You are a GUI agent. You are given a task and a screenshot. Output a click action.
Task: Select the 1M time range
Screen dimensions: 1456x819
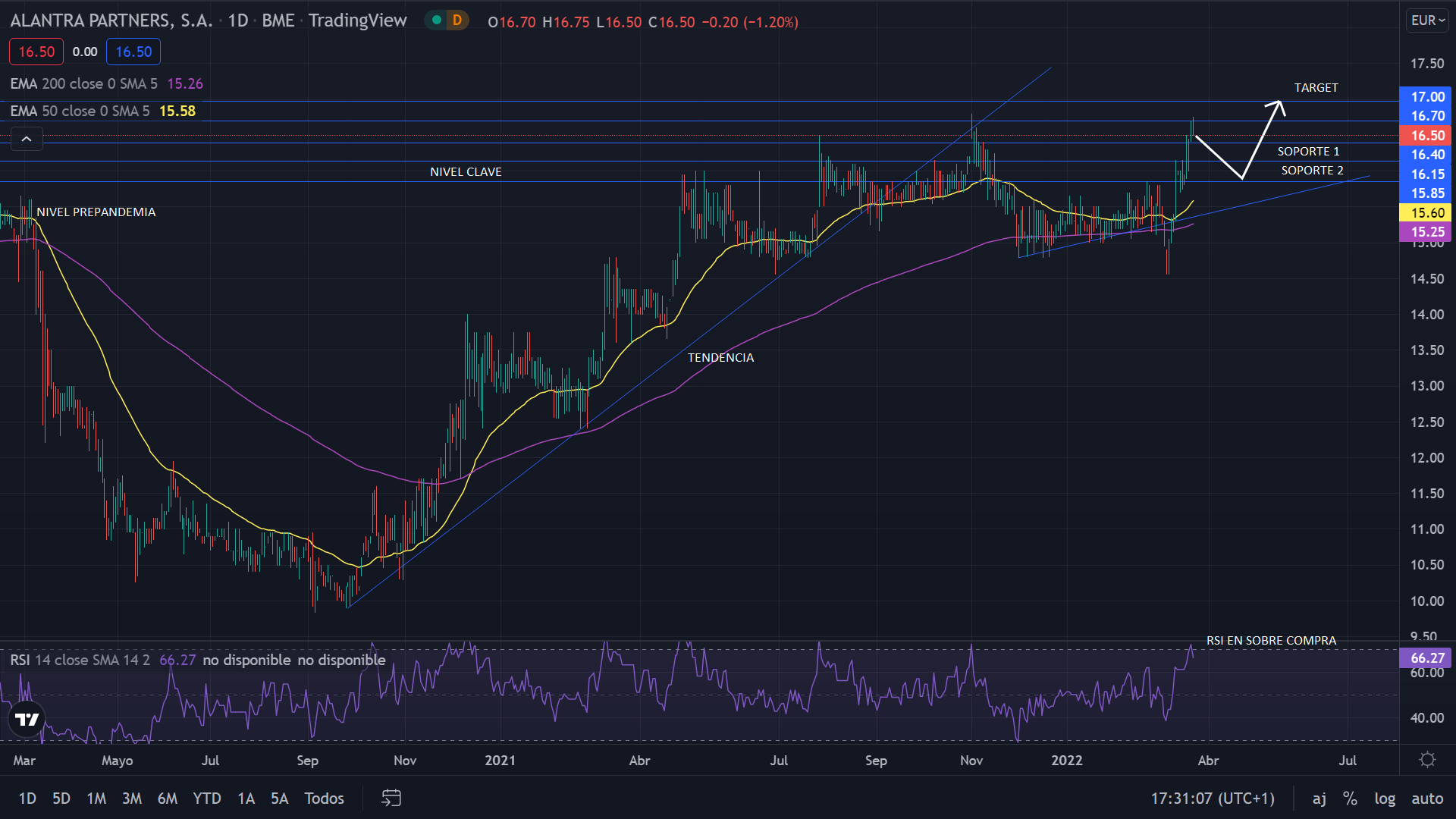(x=96, y=798)
